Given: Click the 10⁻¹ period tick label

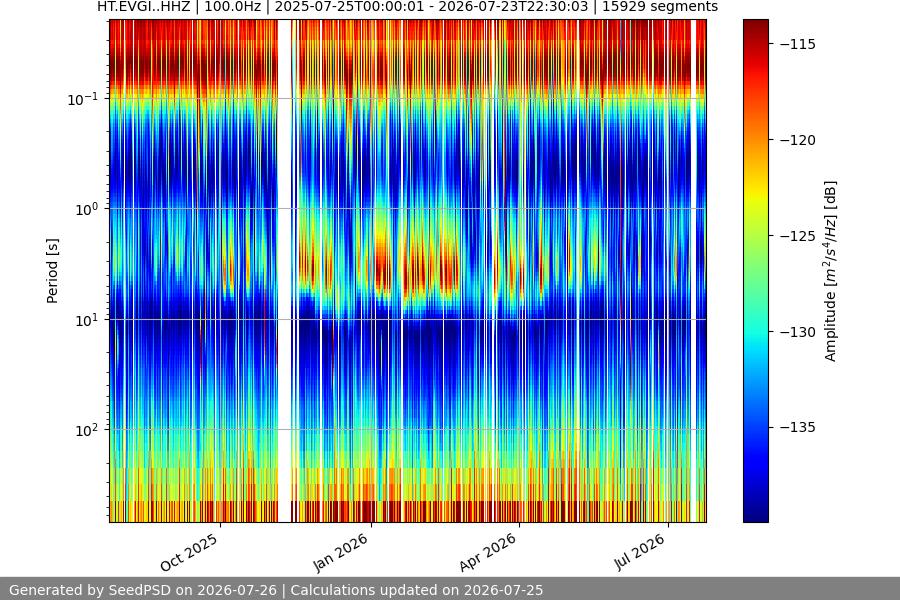Looking at the screenshot, I should (83, 99).
